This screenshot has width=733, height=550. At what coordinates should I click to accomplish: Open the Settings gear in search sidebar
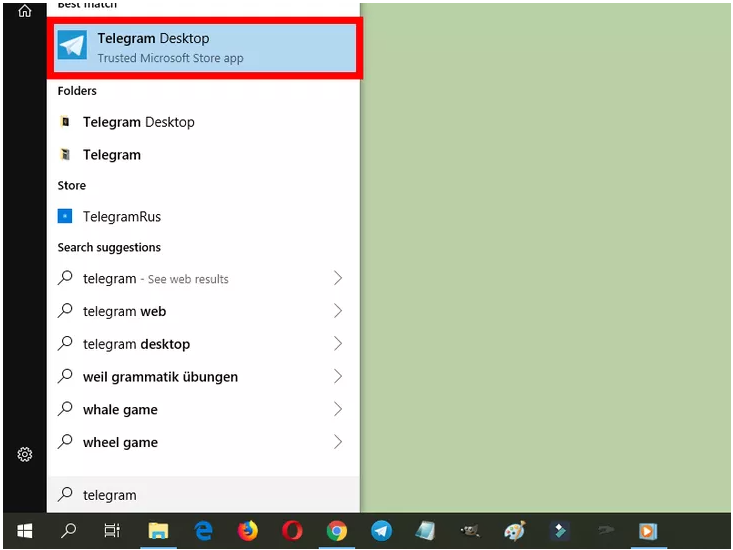point(25,454)
